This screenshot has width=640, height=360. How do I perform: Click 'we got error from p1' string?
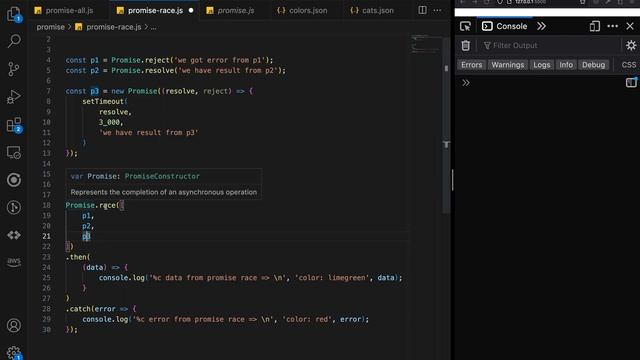[x=221, y=60]
